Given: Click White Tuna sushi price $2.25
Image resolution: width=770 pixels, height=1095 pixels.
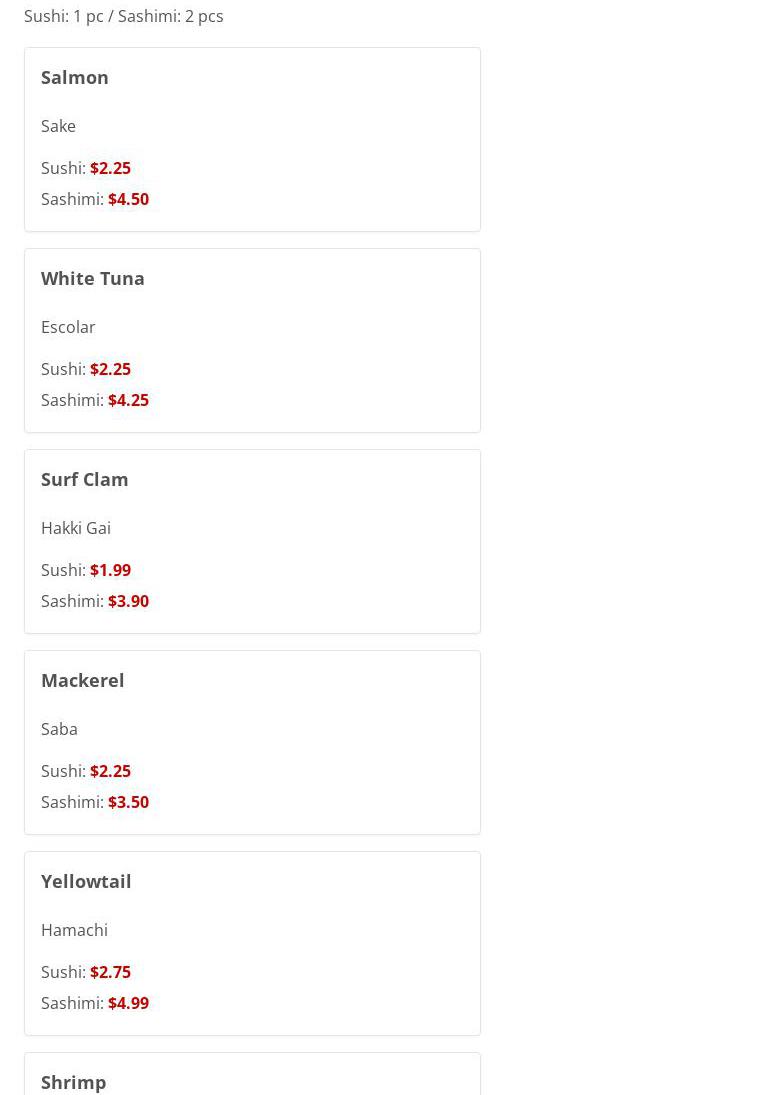Looking at the screenshot, I should point(110,369).
